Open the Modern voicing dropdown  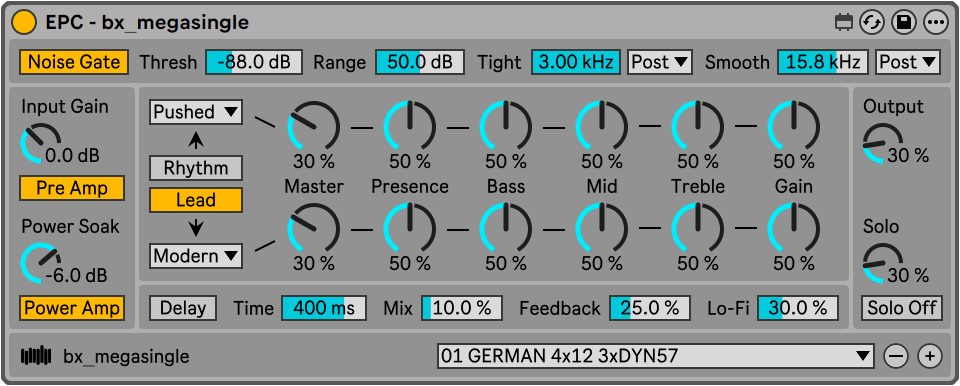pos(196,256)
